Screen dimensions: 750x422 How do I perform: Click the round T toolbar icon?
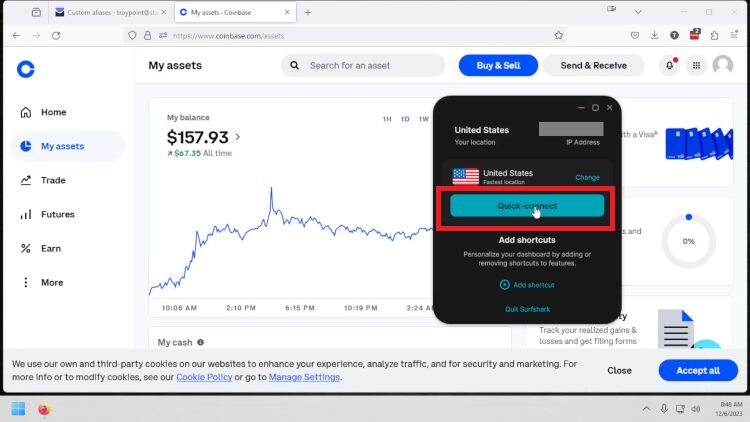tap(674, 35)
